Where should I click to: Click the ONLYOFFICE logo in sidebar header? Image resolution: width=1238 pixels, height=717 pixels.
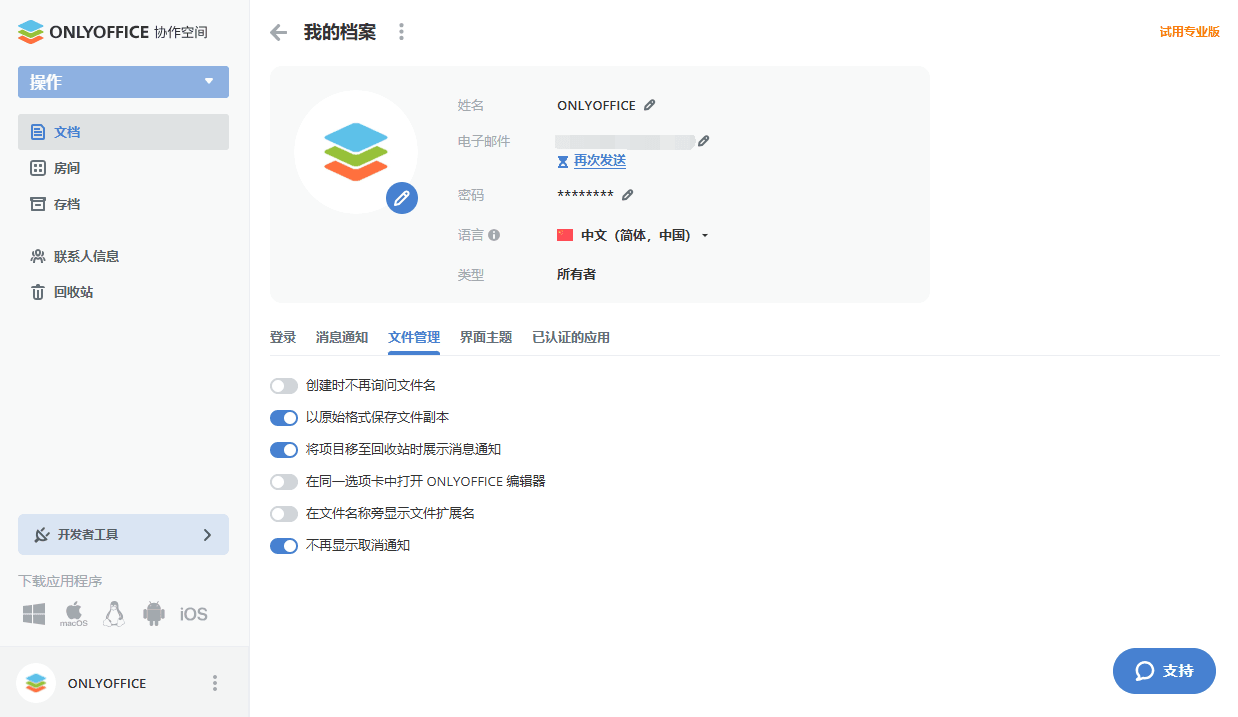(112, 32)
